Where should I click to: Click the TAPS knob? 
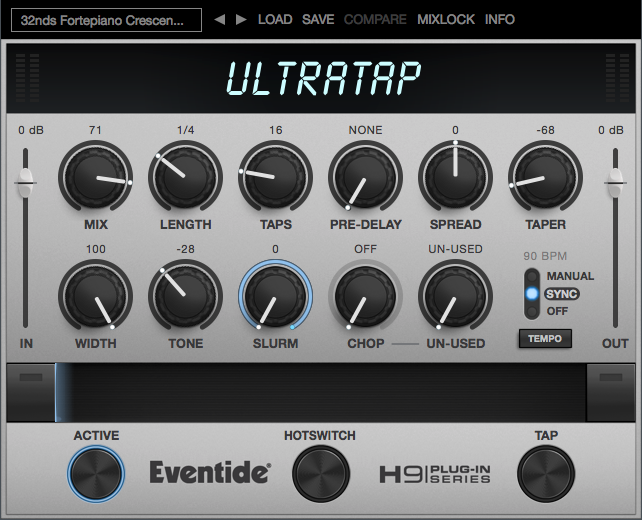click(276, 177)
